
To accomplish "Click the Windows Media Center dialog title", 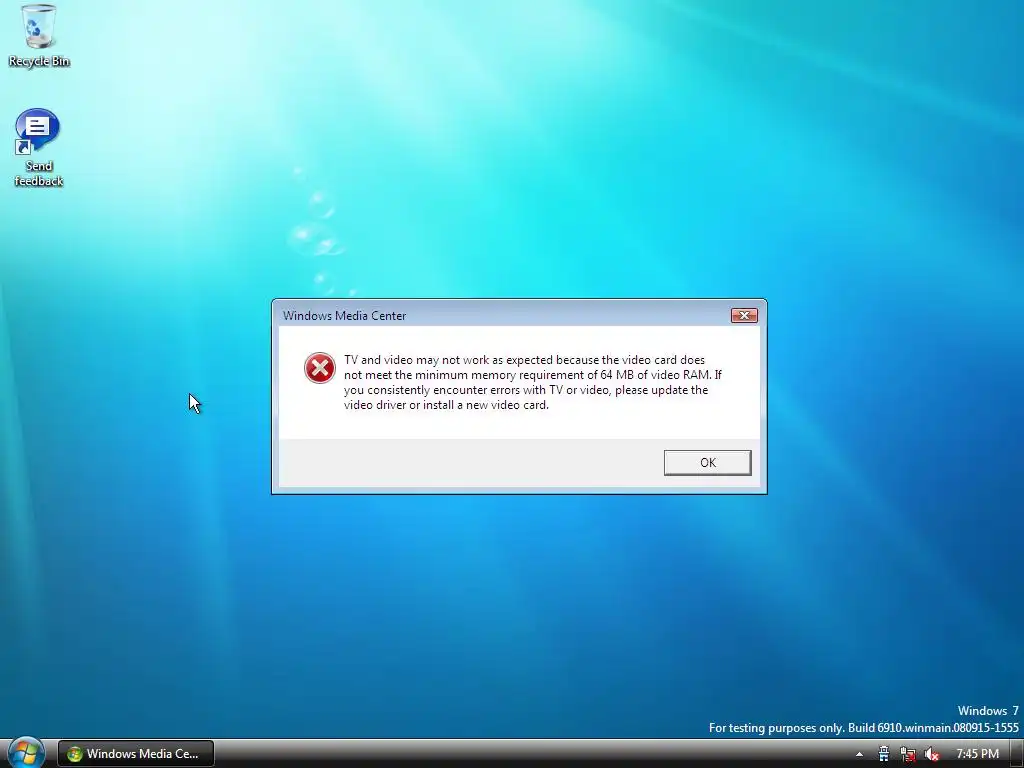I will (x=344, y=315).
